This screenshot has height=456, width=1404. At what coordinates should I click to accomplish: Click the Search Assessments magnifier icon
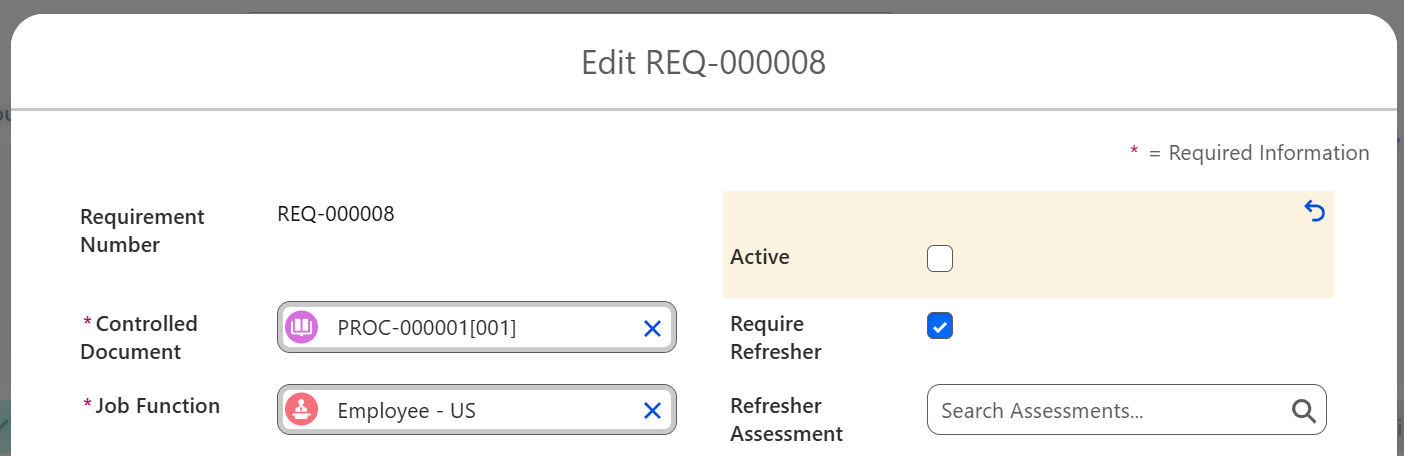point(1303,410)
